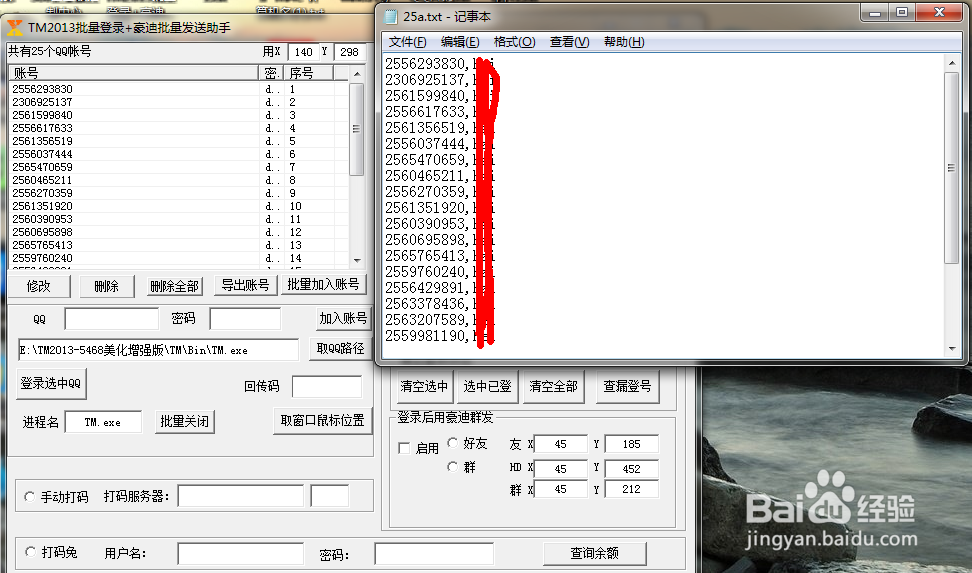The width and height of the screenshot is (972, 573).
Task: Click the 清空全部 button
Action: pyautogui.click(x=554, y=386)
